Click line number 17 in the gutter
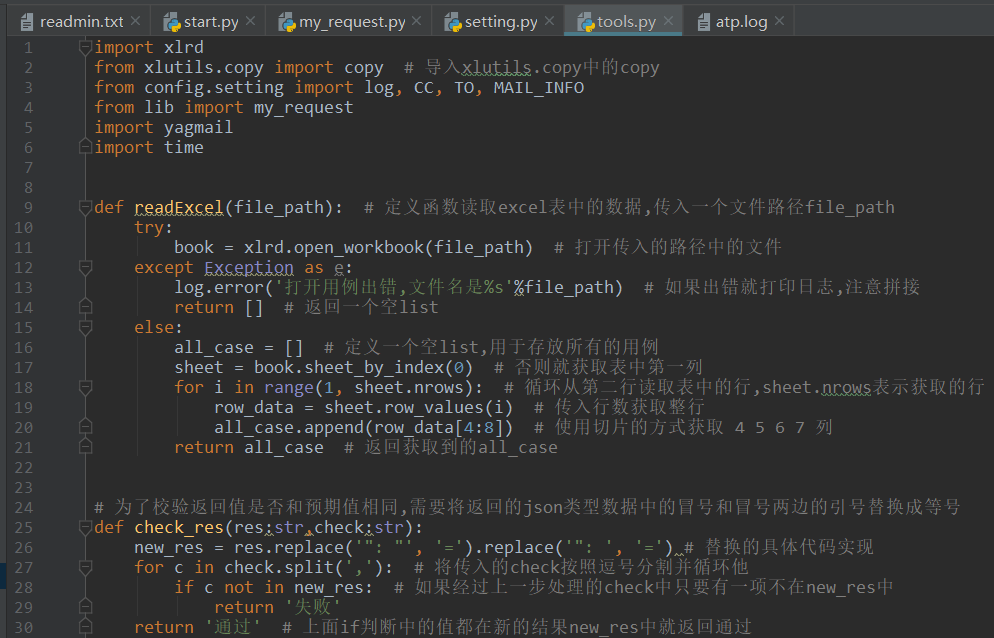This screenshot has width=994, height=638. 23,368
